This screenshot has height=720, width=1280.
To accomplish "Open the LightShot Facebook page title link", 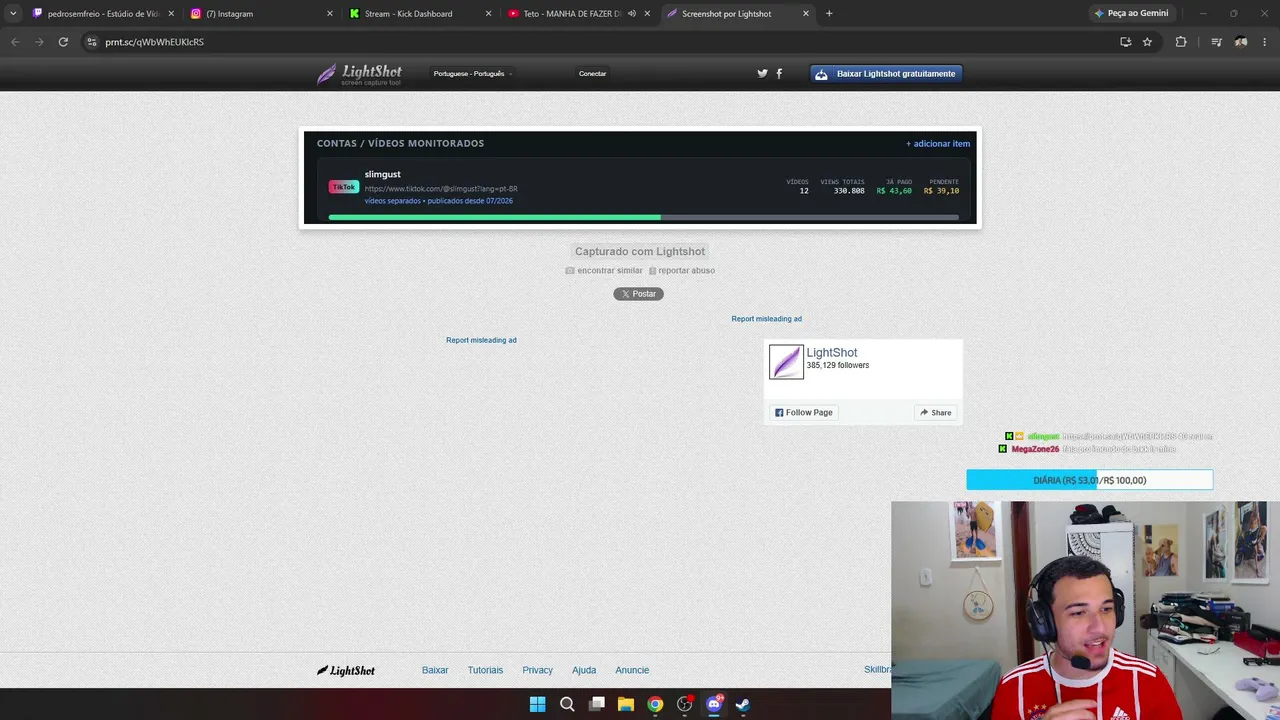I will click(x=832, y=353).
